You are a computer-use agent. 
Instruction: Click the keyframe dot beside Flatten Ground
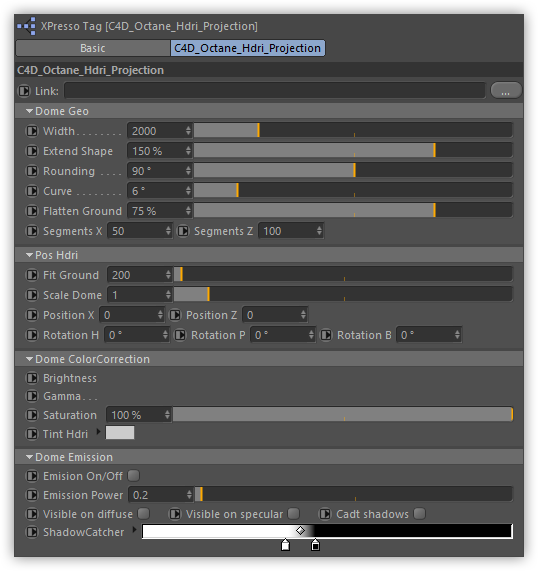pyautogui.click(x=32, y=211)
